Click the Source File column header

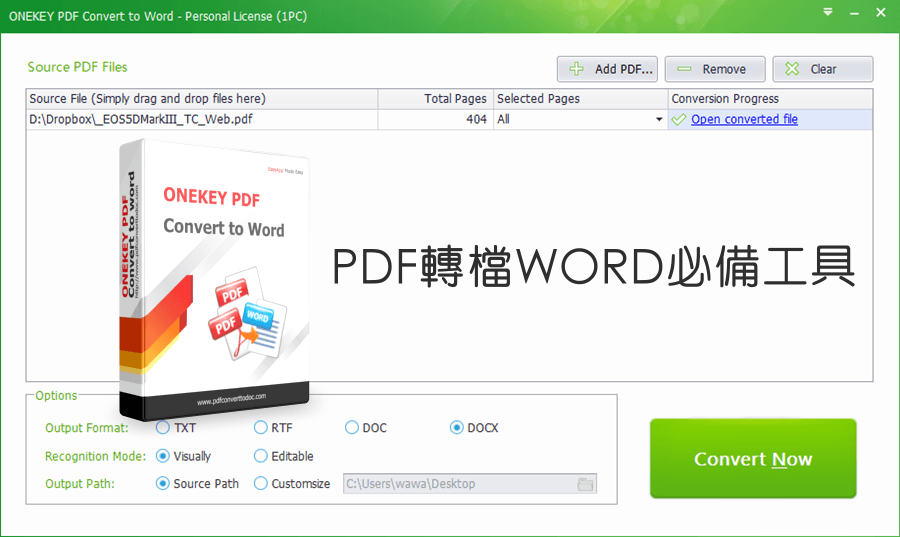pos(201,99)
